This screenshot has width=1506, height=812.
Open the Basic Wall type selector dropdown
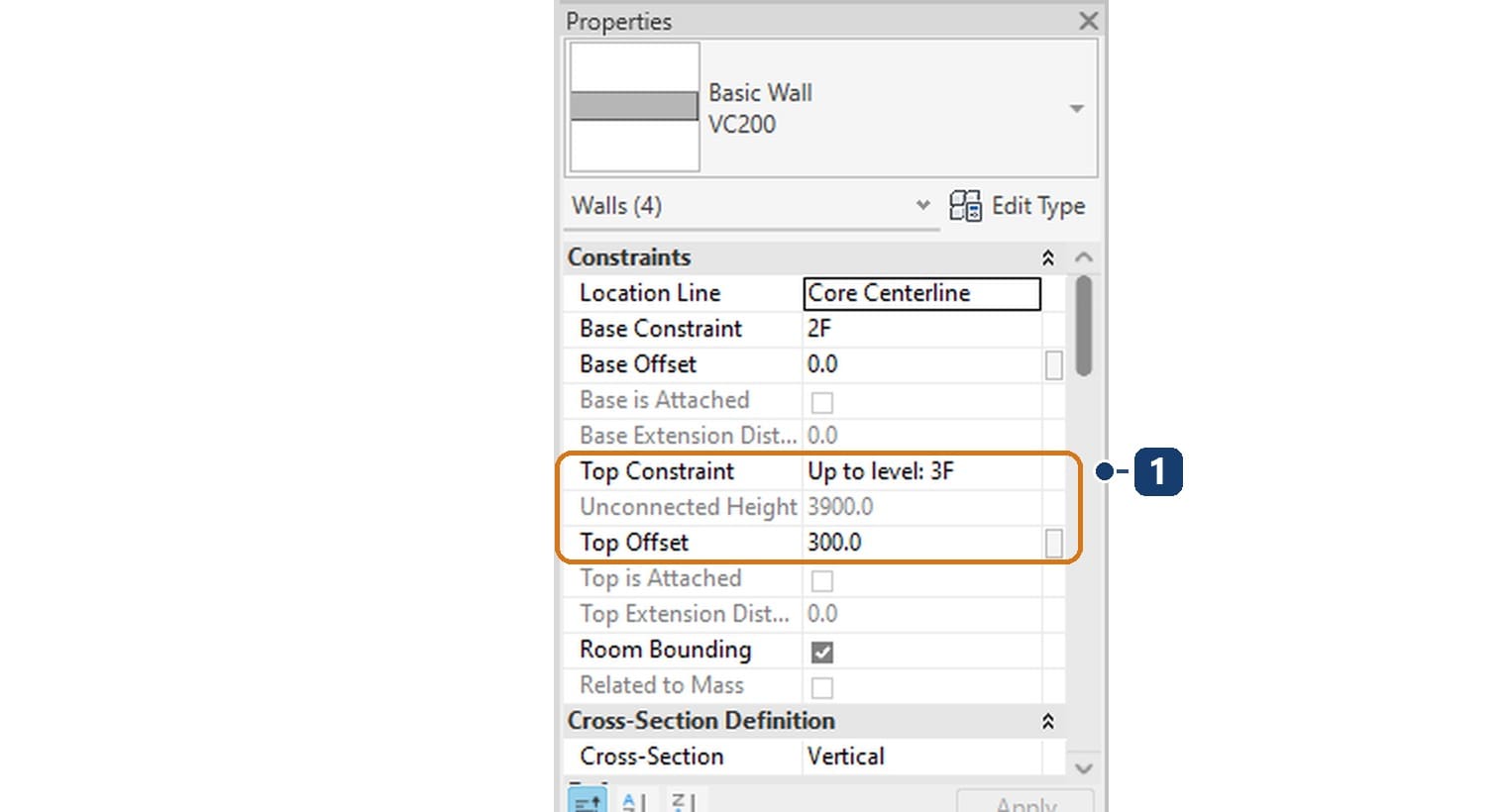1077,108
